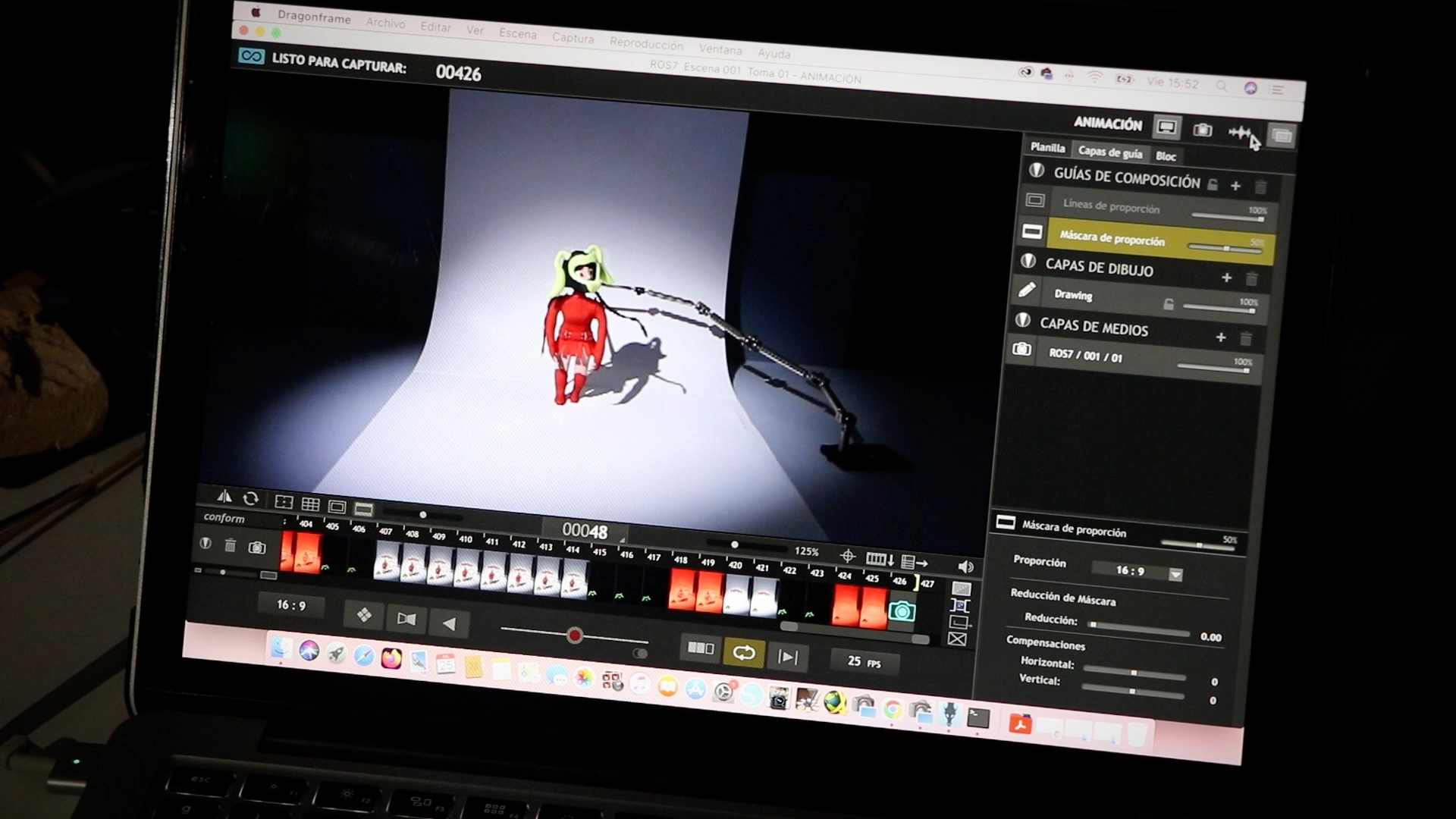1456x819 pixels.
Task: Open the Archivo menu
Action: point(385,23)
